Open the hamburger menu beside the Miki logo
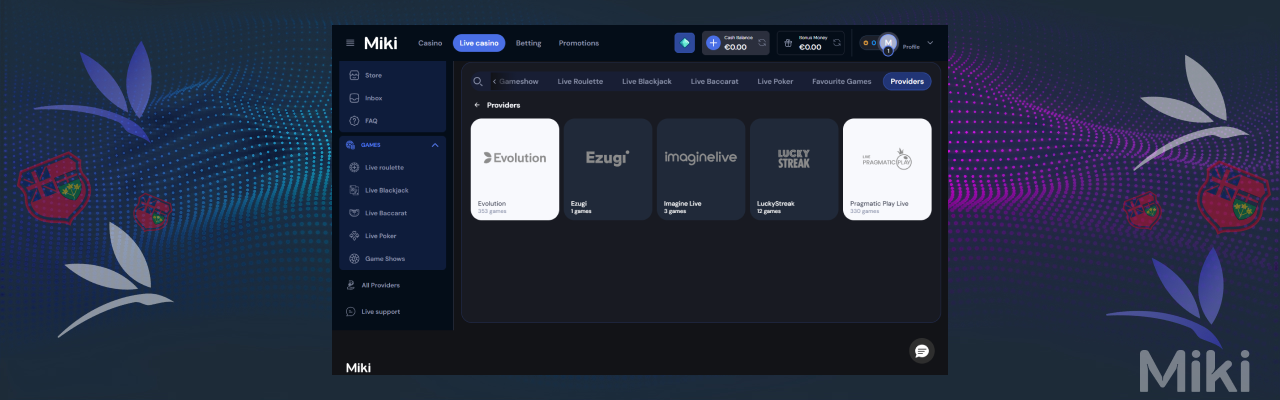This screenshot has height=400, width=1280. 350,43
